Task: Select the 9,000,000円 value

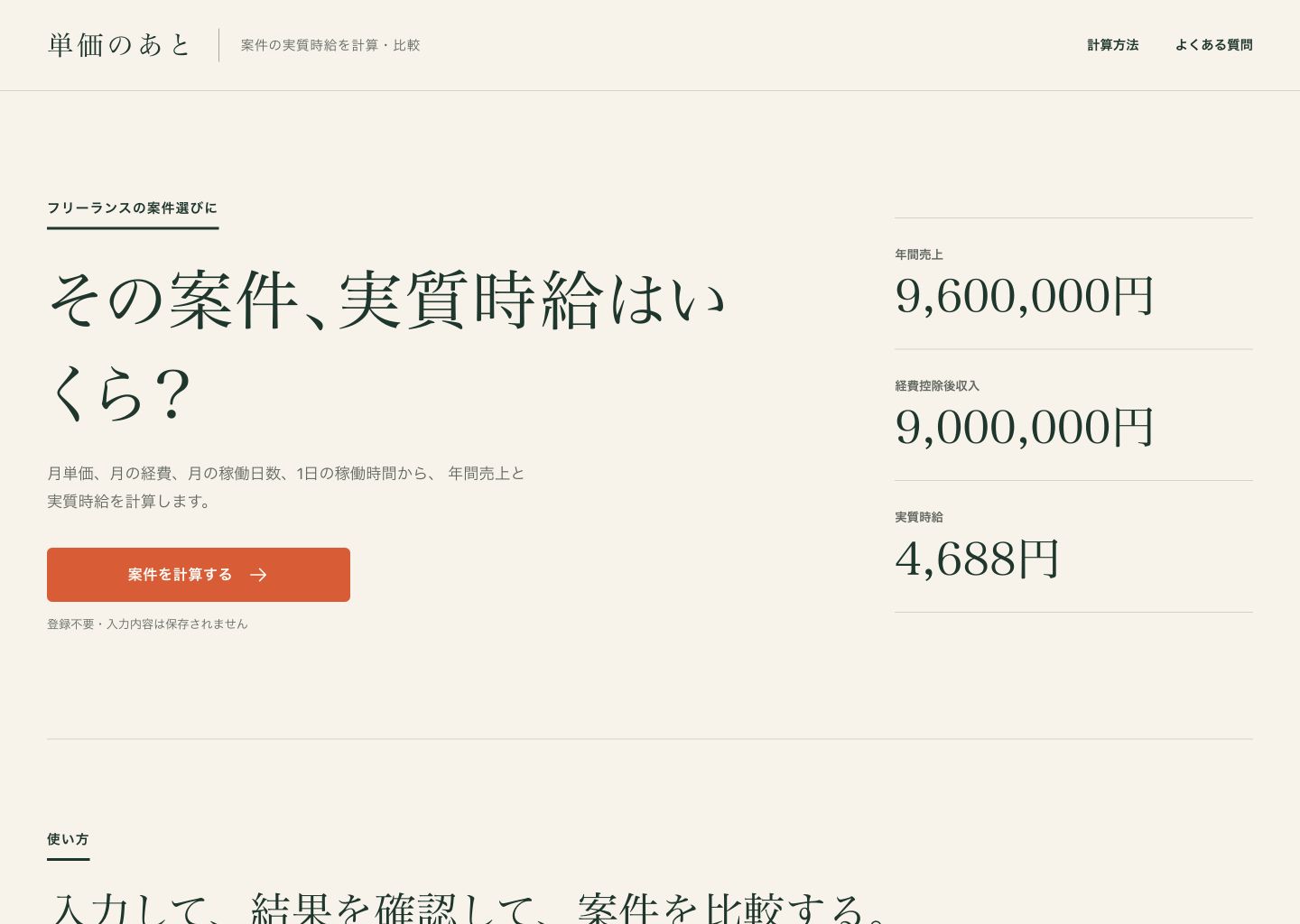Action: (1025, 428)
